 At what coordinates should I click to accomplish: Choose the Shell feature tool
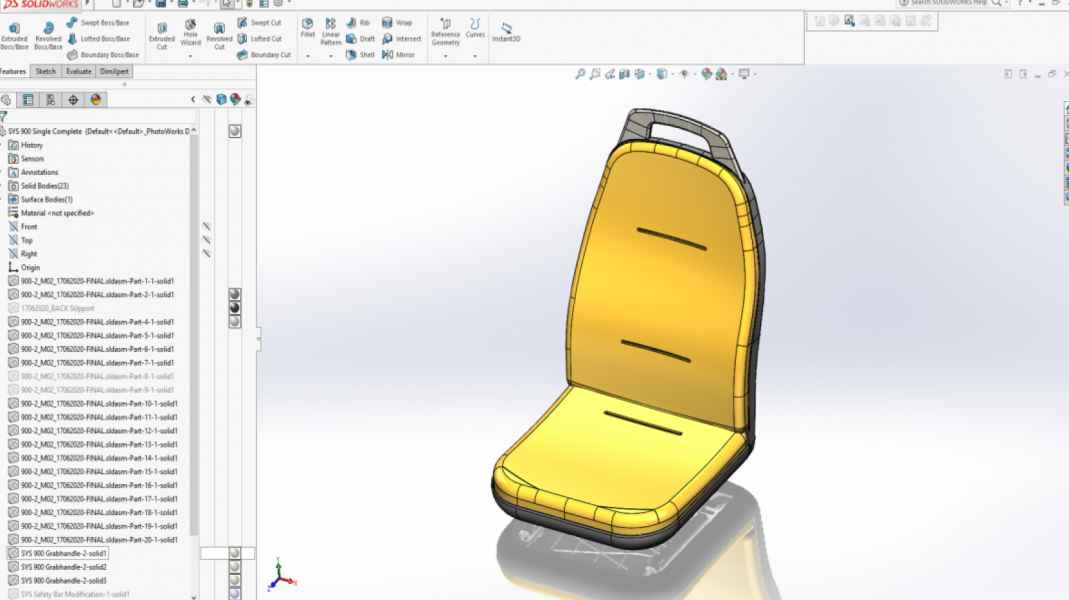click(360, 55)
